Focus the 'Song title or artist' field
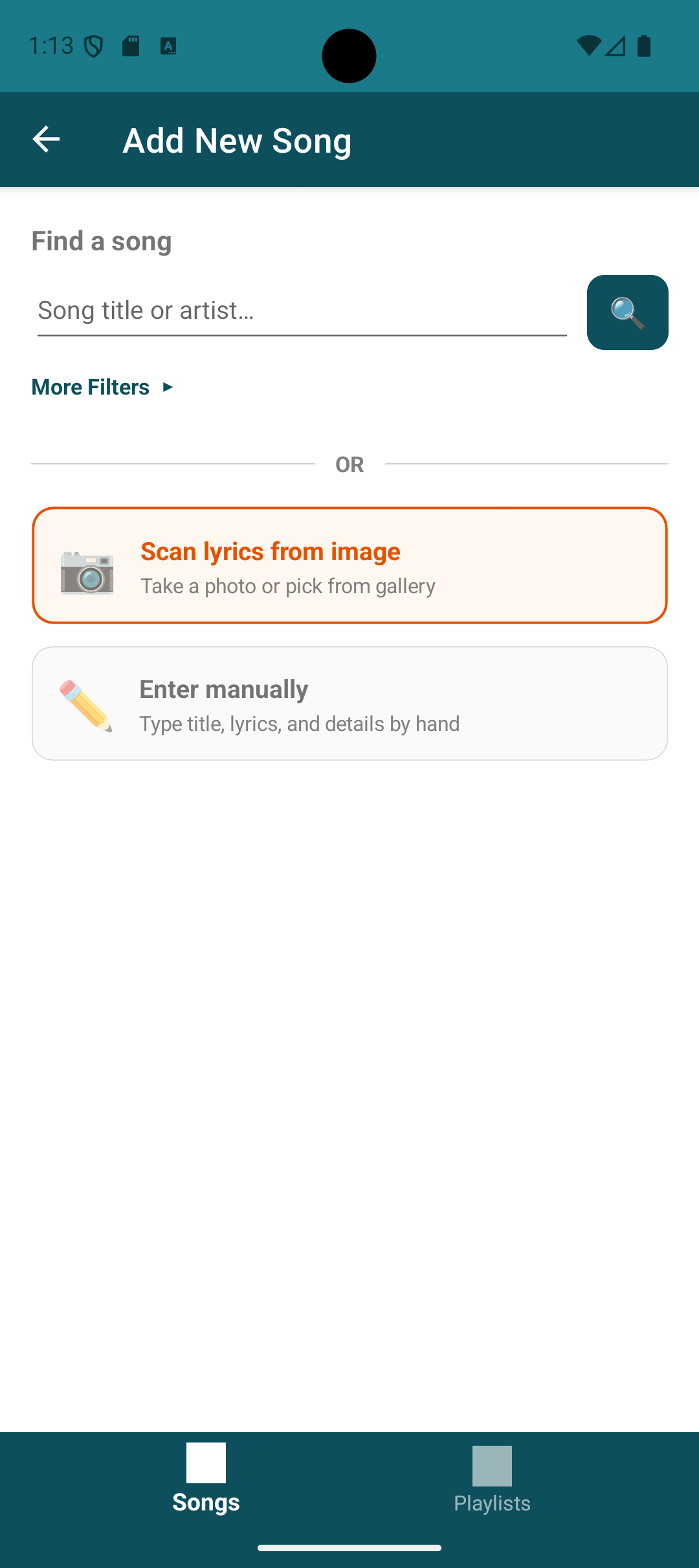699x1568 pixels. pyautogui.click(x=302, y=311)
